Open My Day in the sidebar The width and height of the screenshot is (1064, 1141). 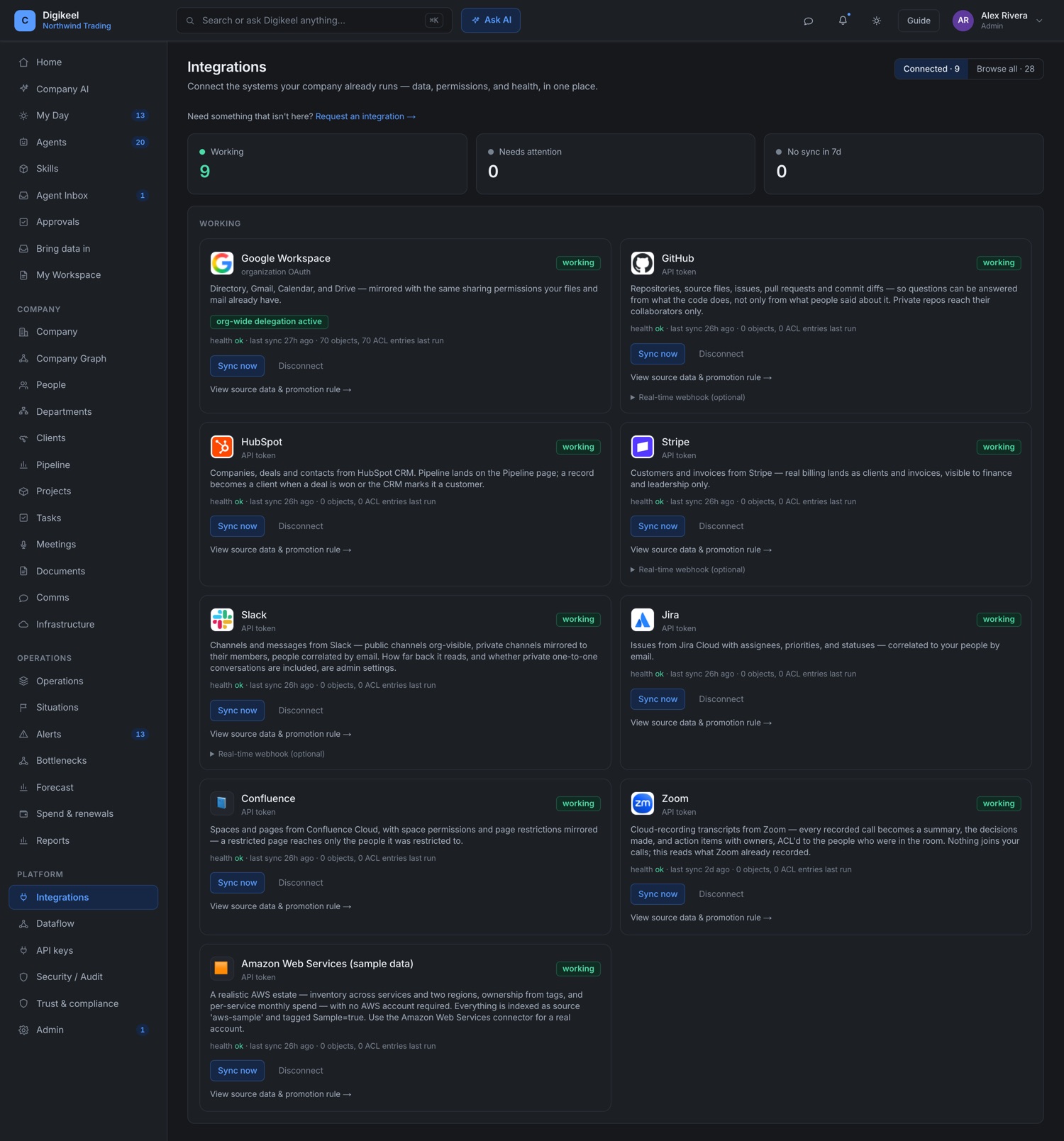coord(83,116)
